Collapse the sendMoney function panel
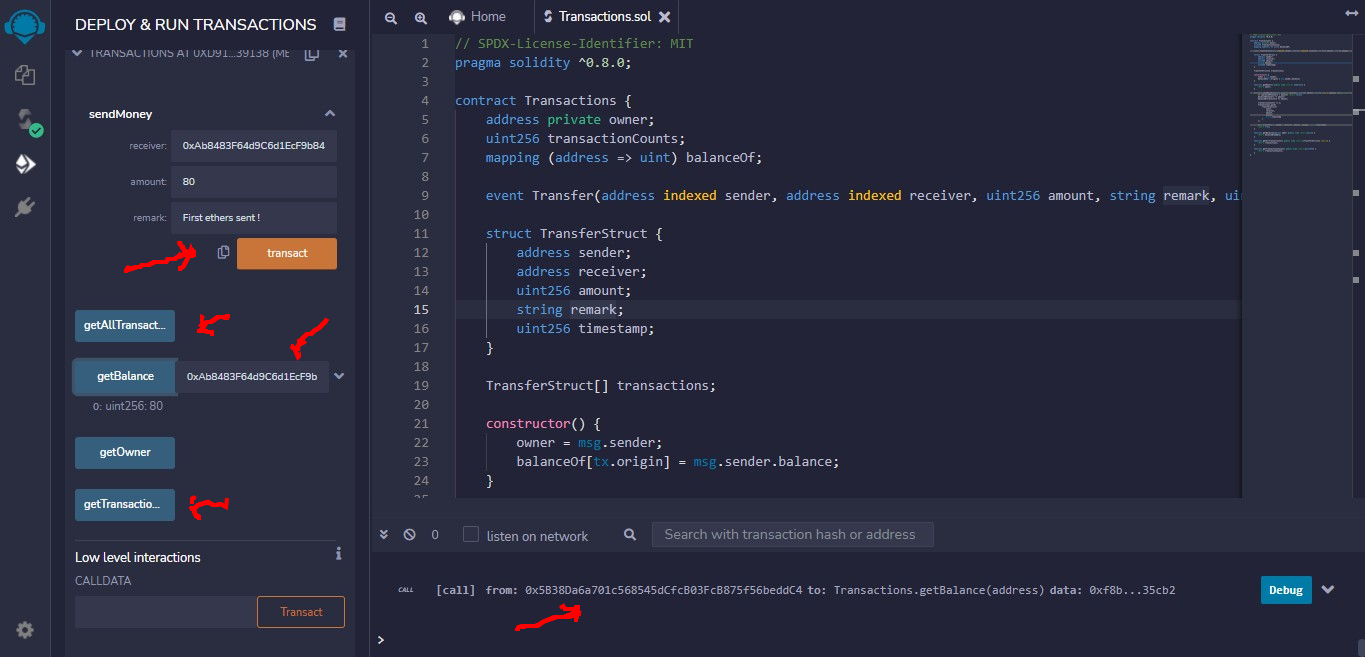Image resolution: width=1365 pixels, height=657 pixels. click(329, 114)
